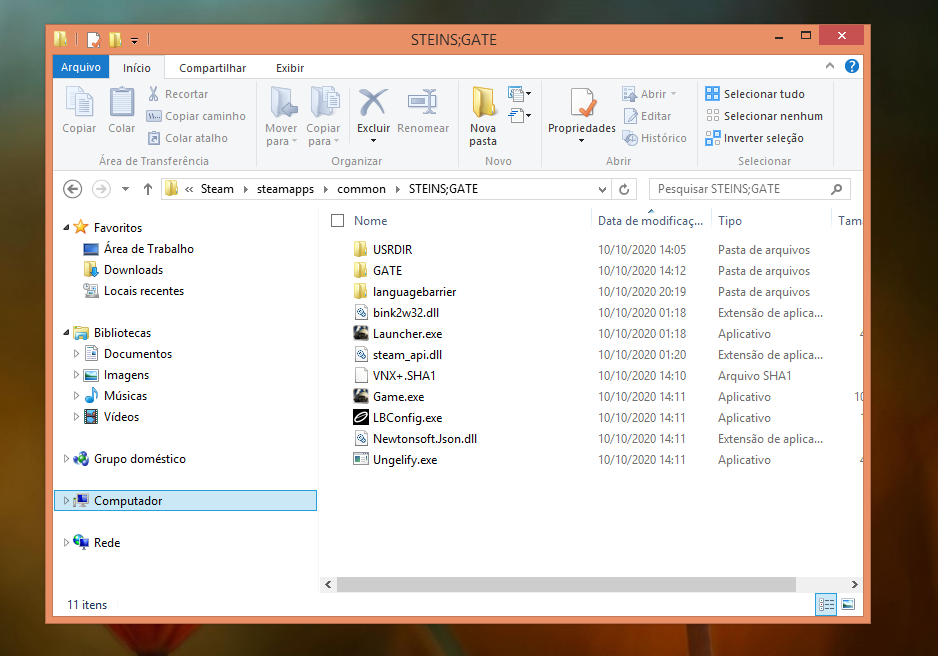
Task: Click the Copiar ribbon icon
Action: coord(79,109)
